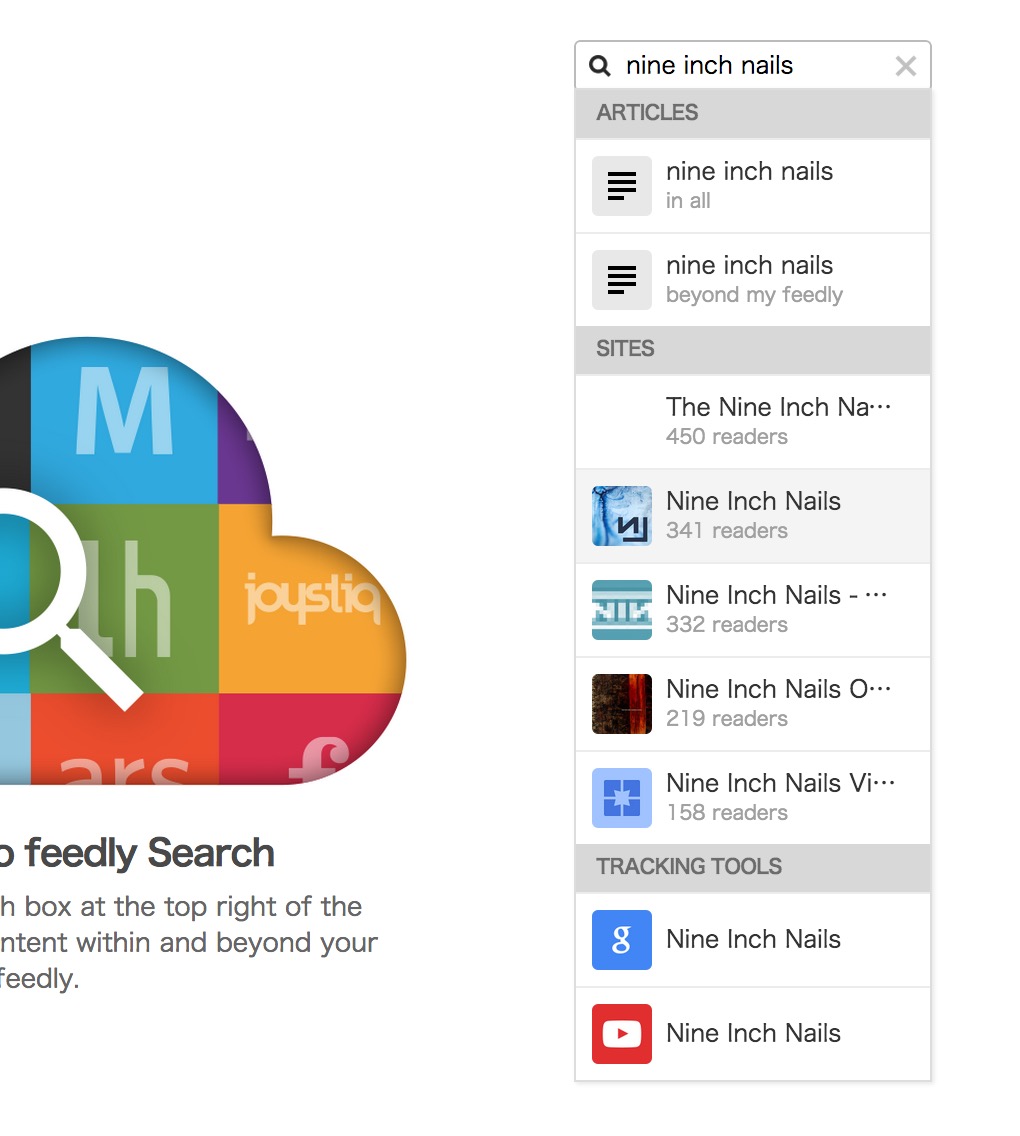
Task: Clear the search field with X
Action: click(905, 66)
